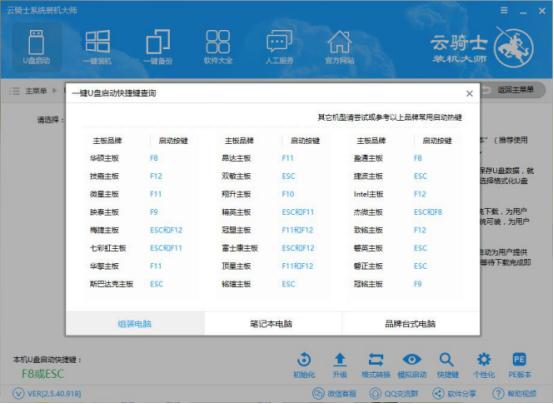Switch to the 品牌台式电脑 tab
This screenshot has height=404, width=554.
[x=410, y=324]
